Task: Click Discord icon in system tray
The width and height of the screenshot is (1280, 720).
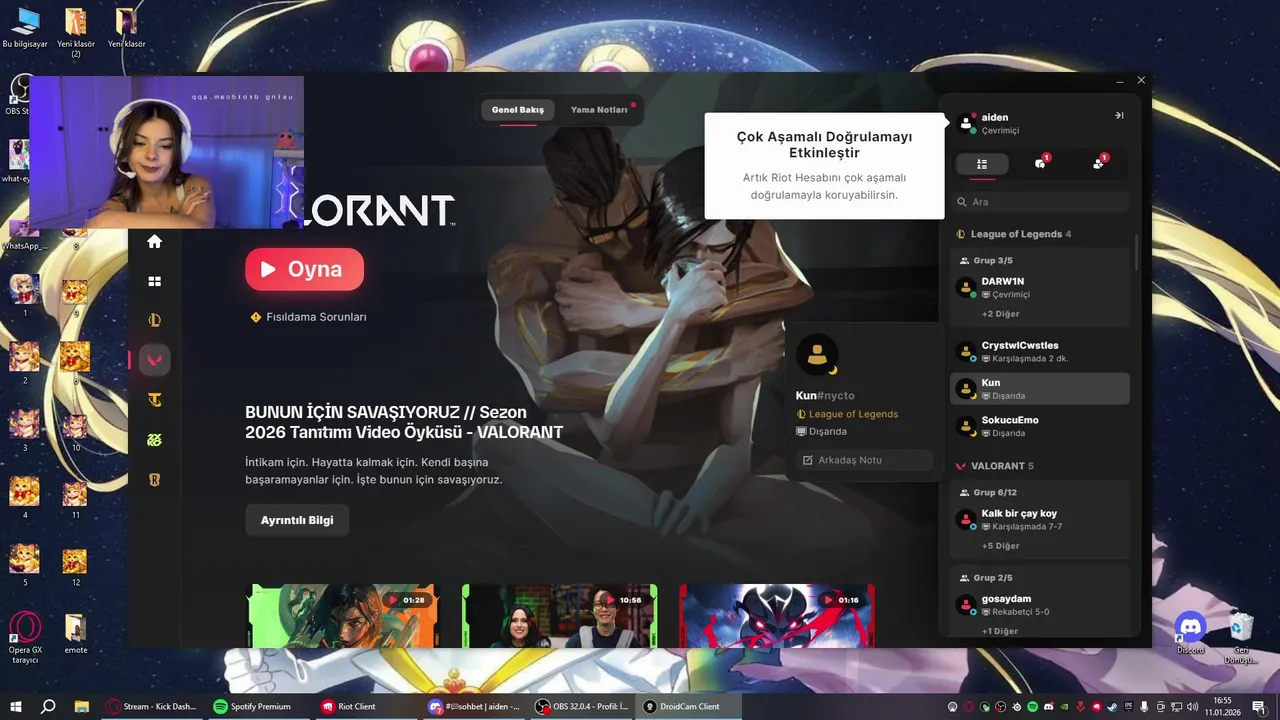Action: (x=1049, y=707)
